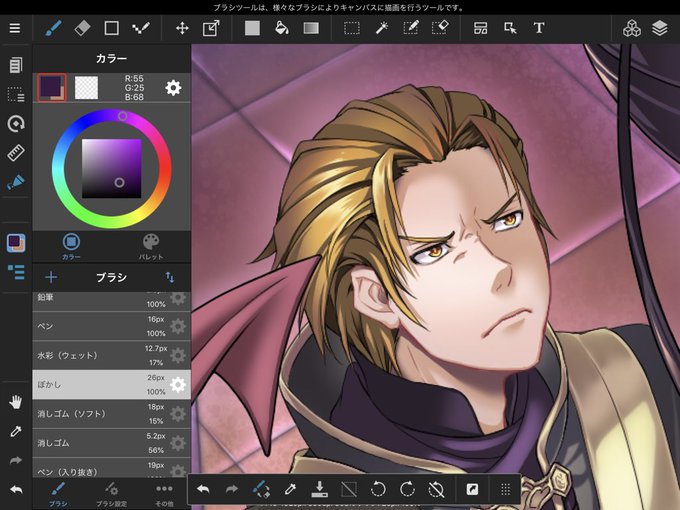Switch to その他 bottom tab
The image size is (680, 510).
tap(164, 494)
